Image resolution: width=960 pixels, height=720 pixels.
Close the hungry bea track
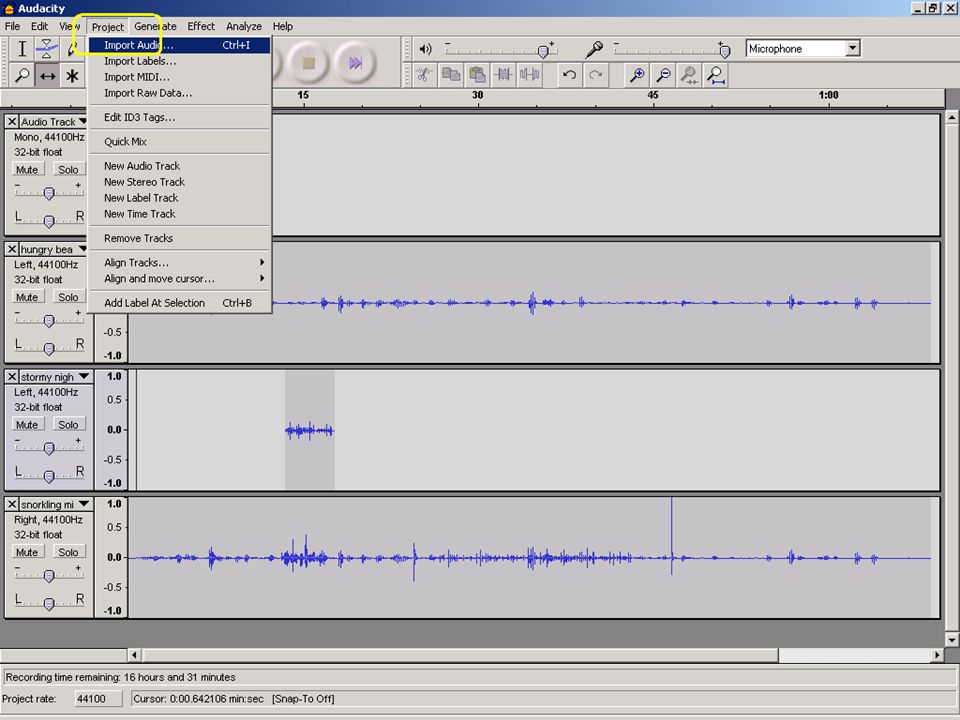(x=12, y=249)
